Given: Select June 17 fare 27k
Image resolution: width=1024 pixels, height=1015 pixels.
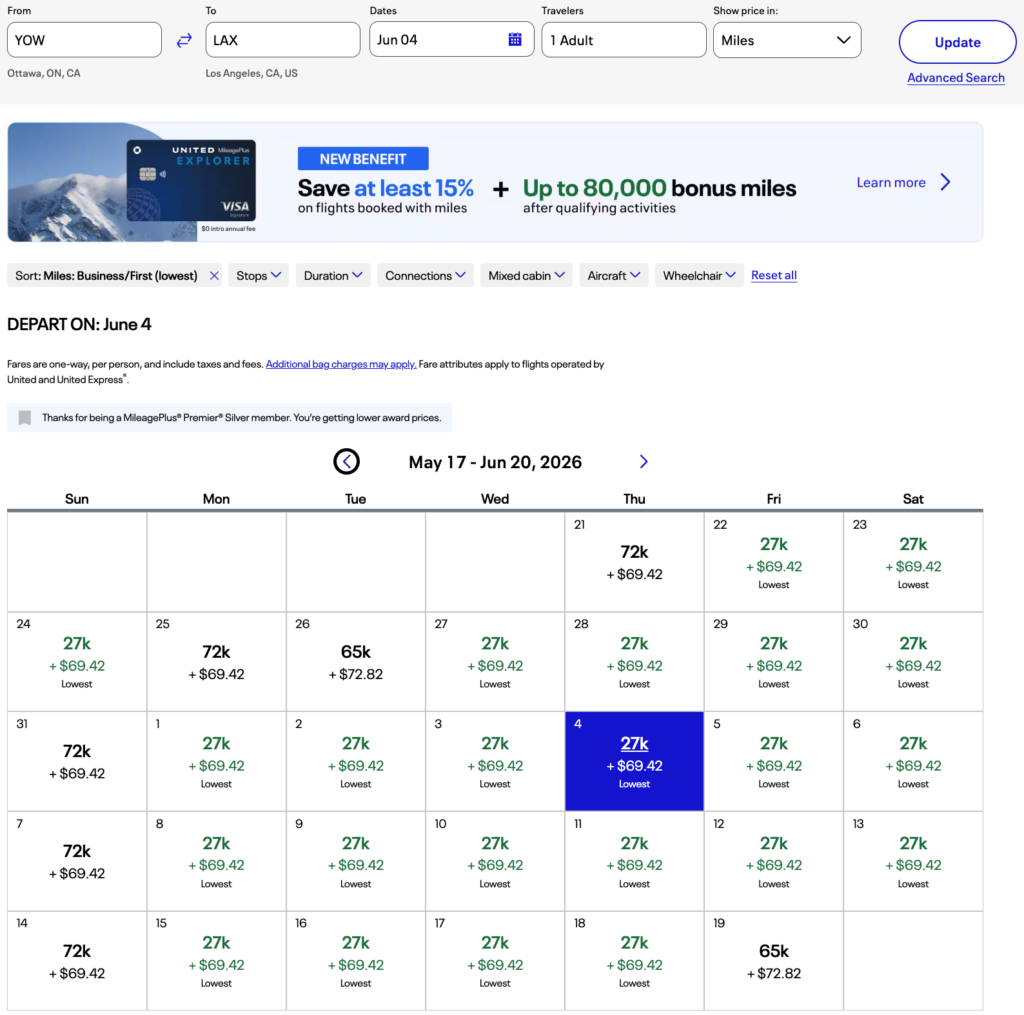Looking at the screenshot, I should (x=495, y=961).
